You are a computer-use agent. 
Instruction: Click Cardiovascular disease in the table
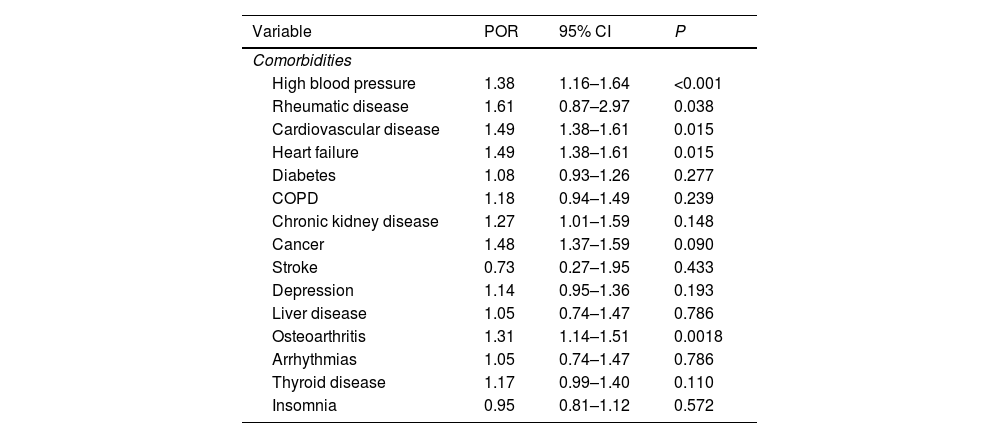(355, 129)
